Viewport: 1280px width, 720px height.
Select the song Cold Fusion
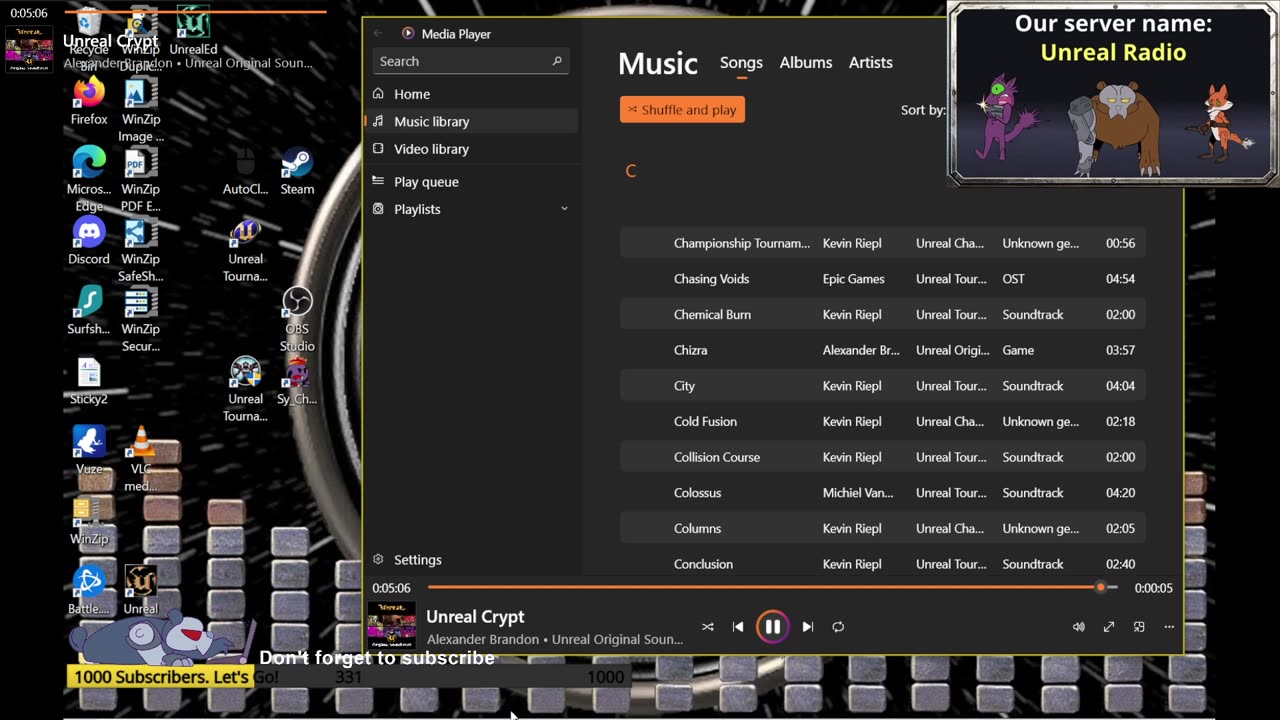tap(882, 422)
